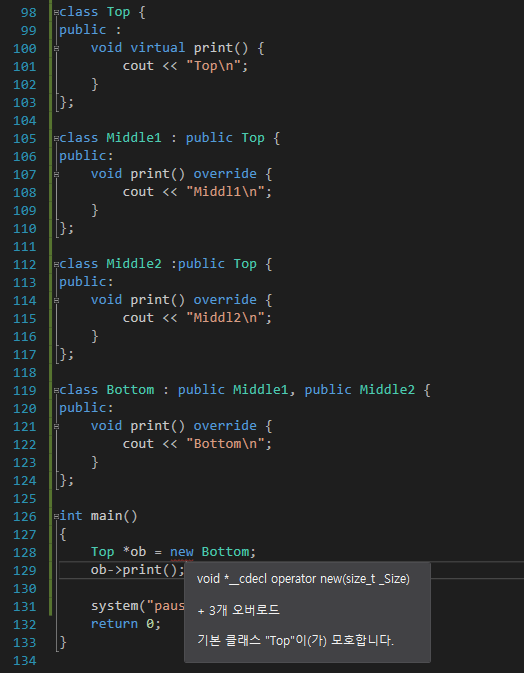Image resolution: width=524 pixels, height=673 pixels.
Task: Click 'override' keyword on line 107
Action: coord(225,174)
